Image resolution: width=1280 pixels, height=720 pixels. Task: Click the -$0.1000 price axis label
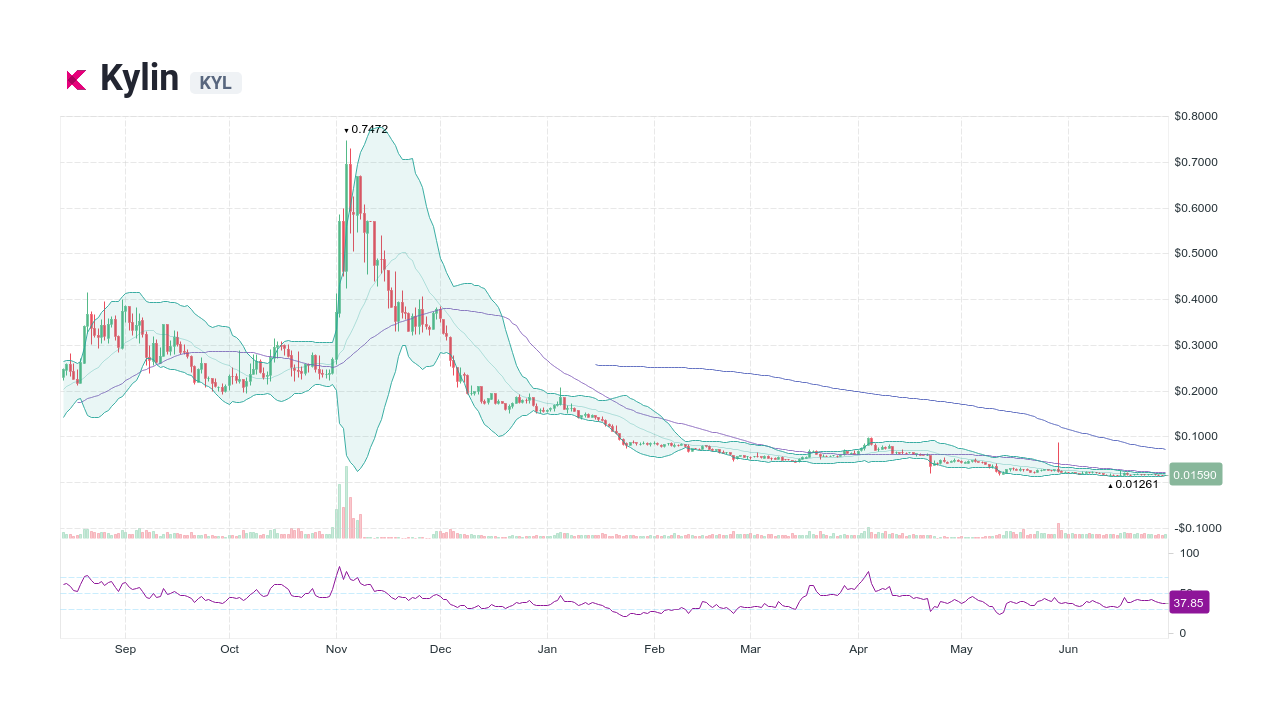coord(1198,528)
